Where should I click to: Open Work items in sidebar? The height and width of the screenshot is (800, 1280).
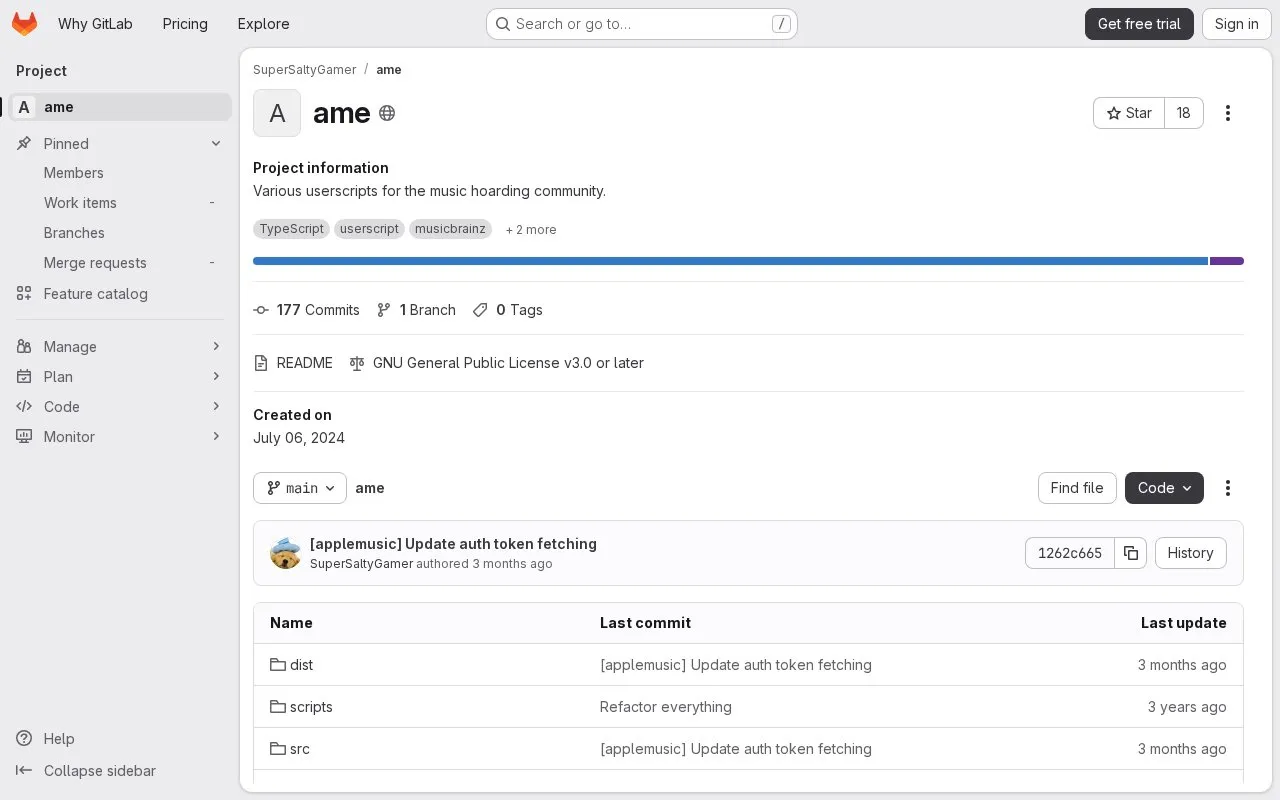point(120,203)
